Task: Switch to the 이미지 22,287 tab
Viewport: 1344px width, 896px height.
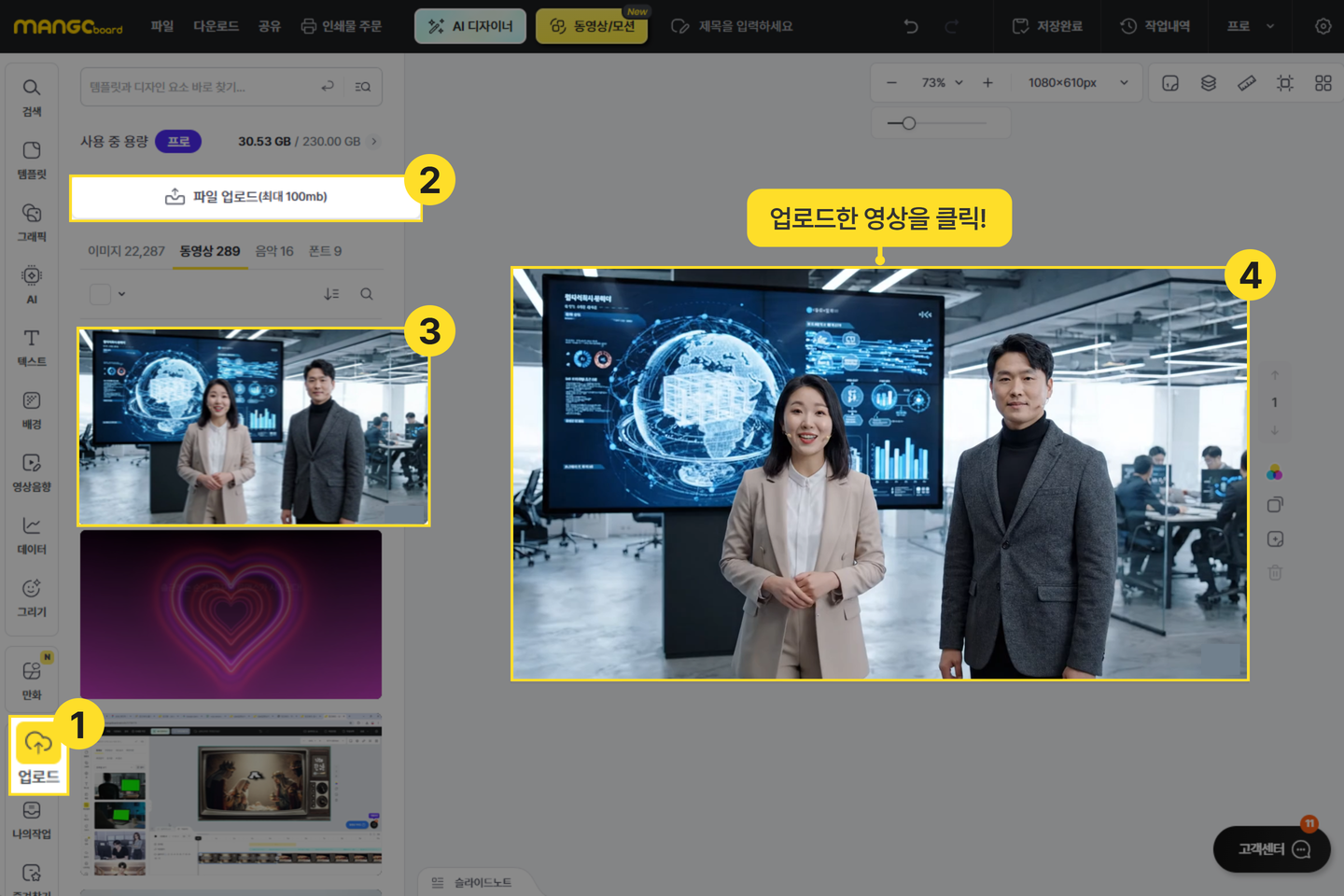Action: (x=126, y=251)
